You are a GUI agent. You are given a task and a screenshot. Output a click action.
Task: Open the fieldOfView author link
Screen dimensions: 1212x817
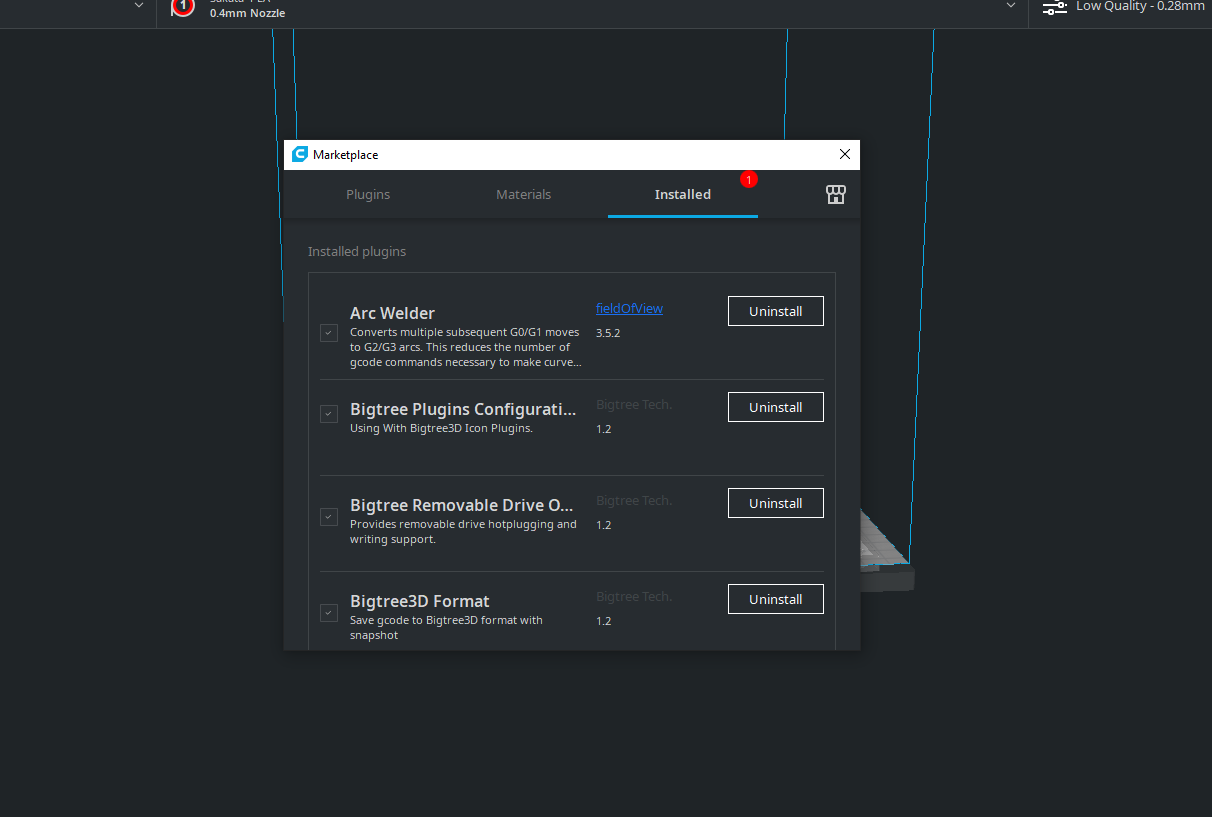(629, 309)
